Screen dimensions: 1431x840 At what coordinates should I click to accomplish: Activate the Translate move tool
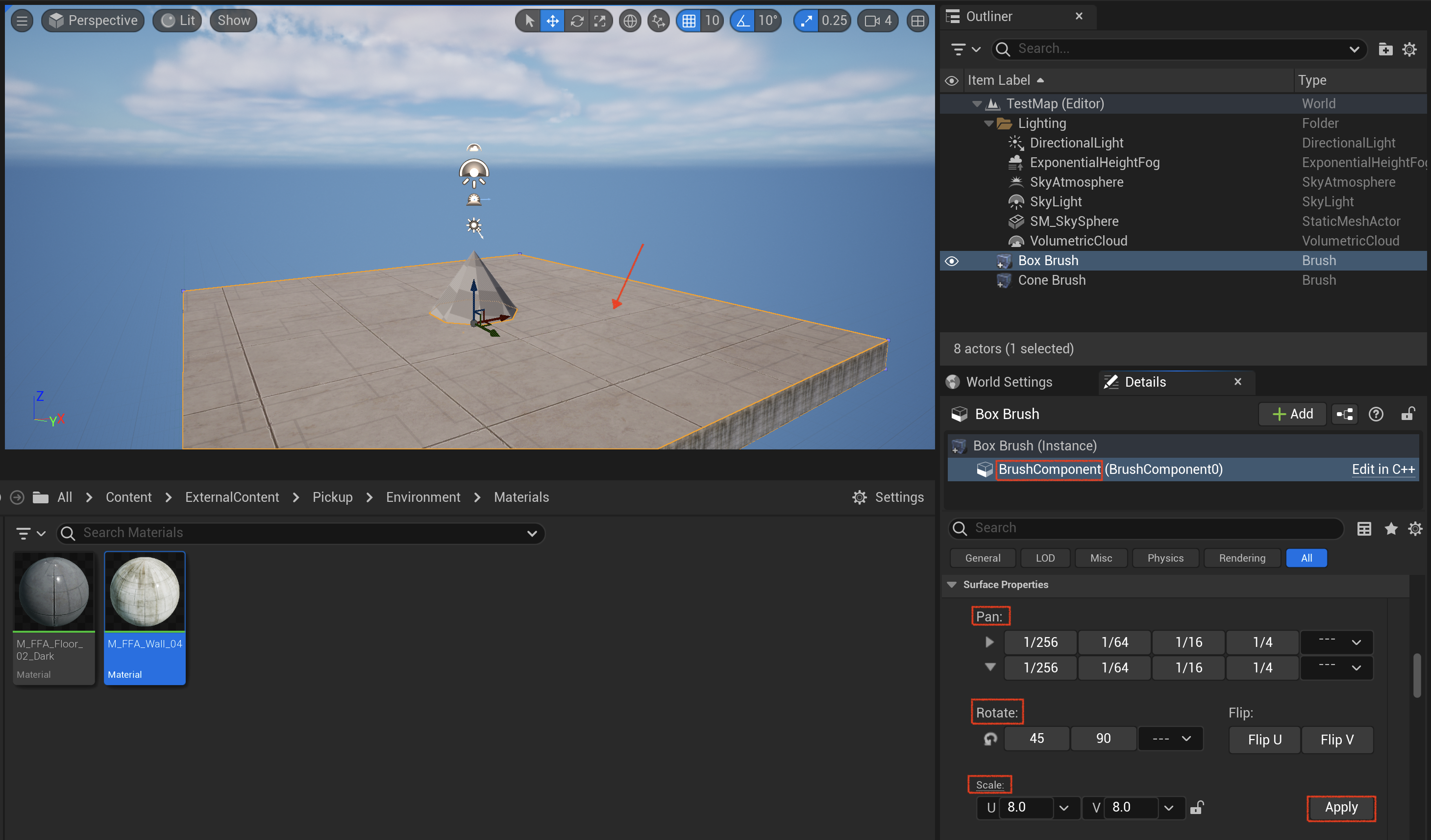(552, 21)
